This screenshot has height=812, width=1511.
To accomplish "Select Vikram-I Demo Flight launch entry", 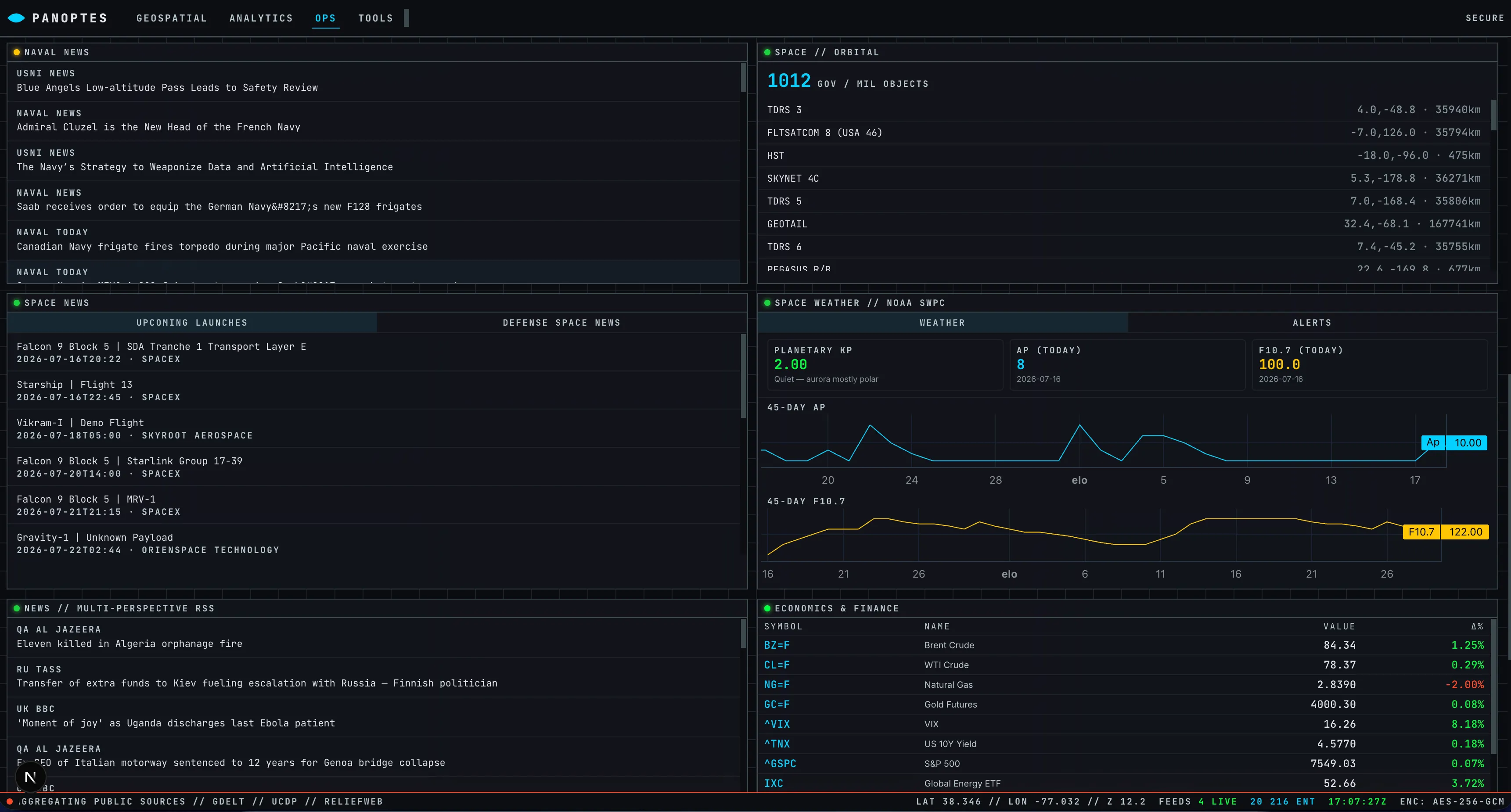I will click(374, 428).
